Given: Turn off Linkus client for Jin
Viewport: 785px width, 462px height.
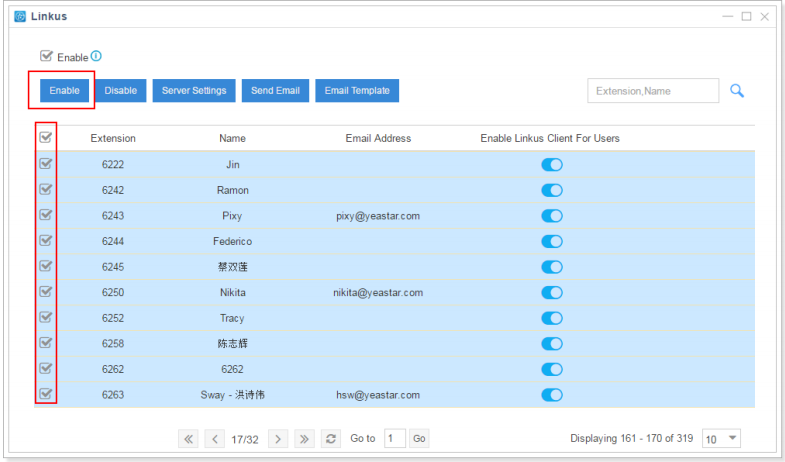Looking at the screenshot, I should point(551,164).
